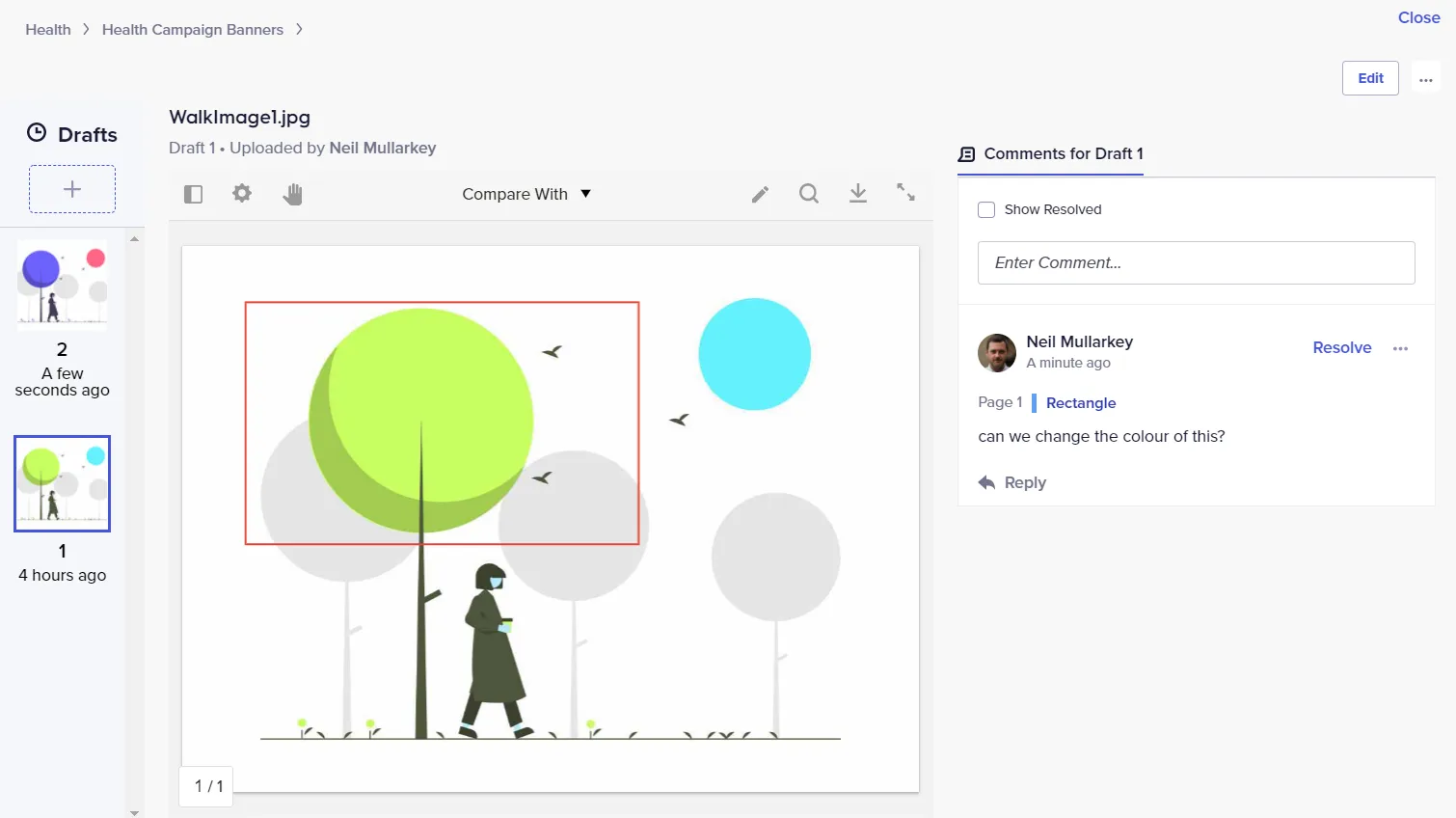Click the '4 hours ago' draft label
This screenshot has width=1456, height=818.
[x=63, y=575]
